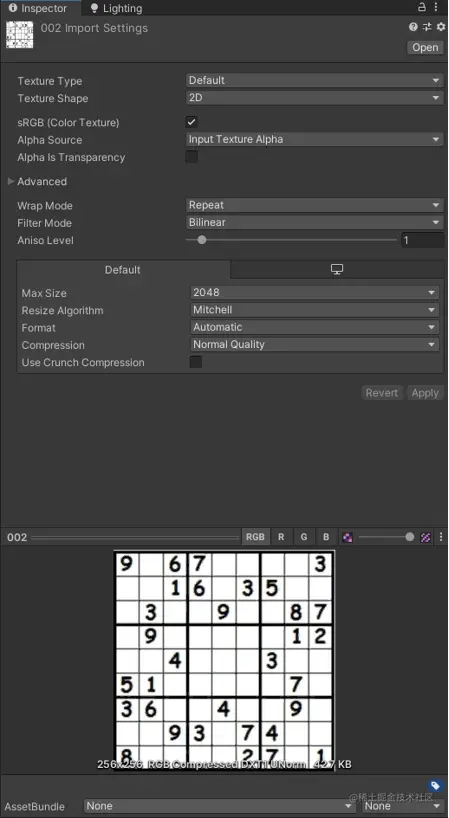Open the Inspector tab's three-dot menu
The height and width of the screenshot is (818, 449).
click(436, 7)
